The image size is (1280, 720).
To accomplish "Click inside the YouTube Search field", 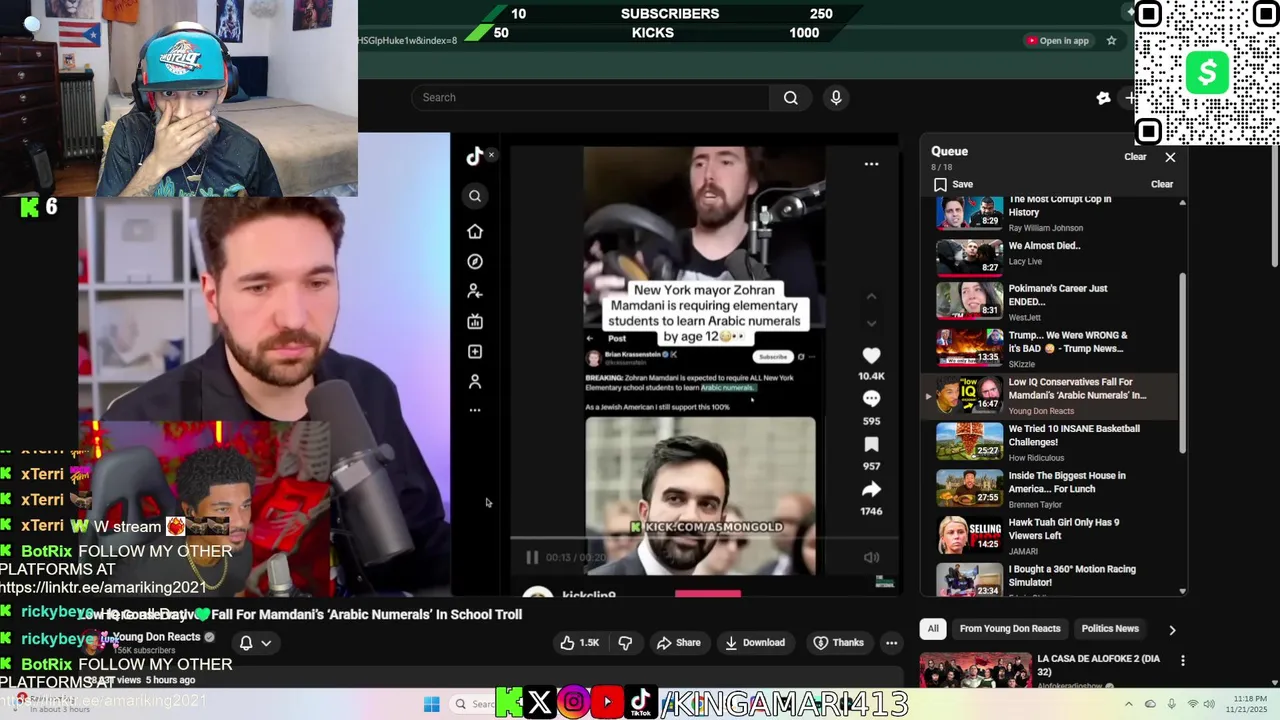I will click(x=590, y=97).
